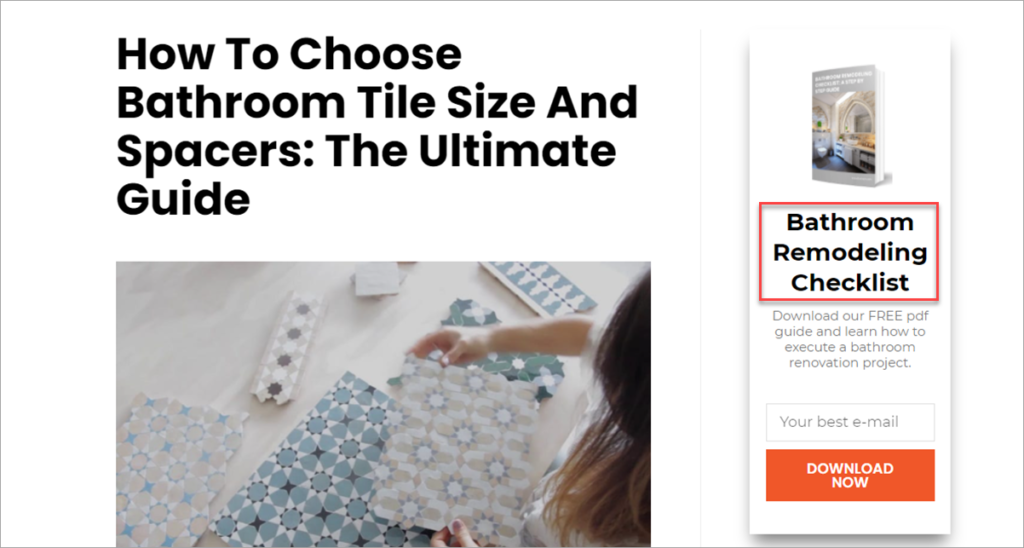Click the DOWNLOAD NOW orange button

(x=850, y=475)
